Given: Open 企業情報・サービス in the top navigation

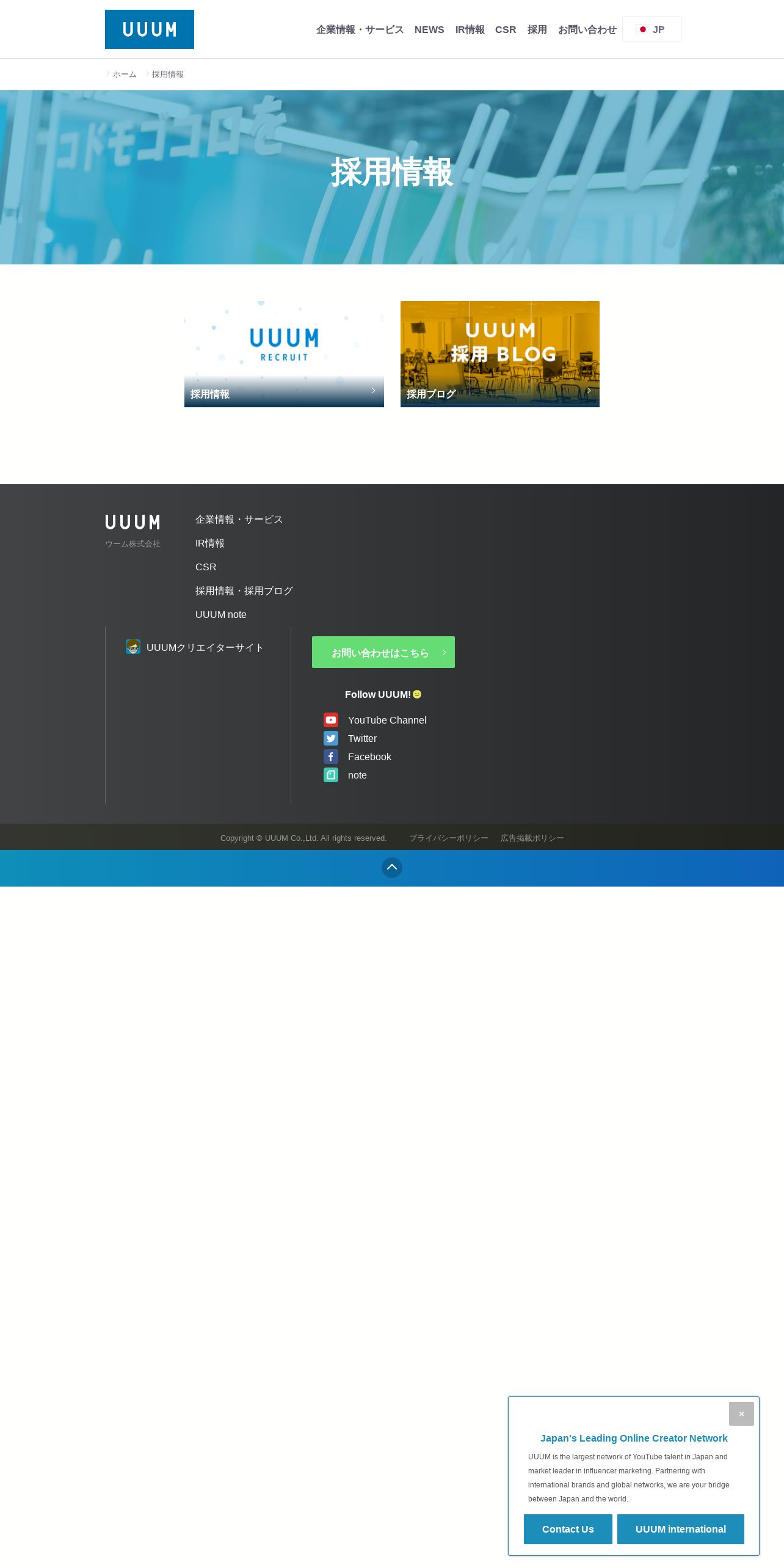Looking at the screenshot, I should pyautogui.click(x=360, y=29).
